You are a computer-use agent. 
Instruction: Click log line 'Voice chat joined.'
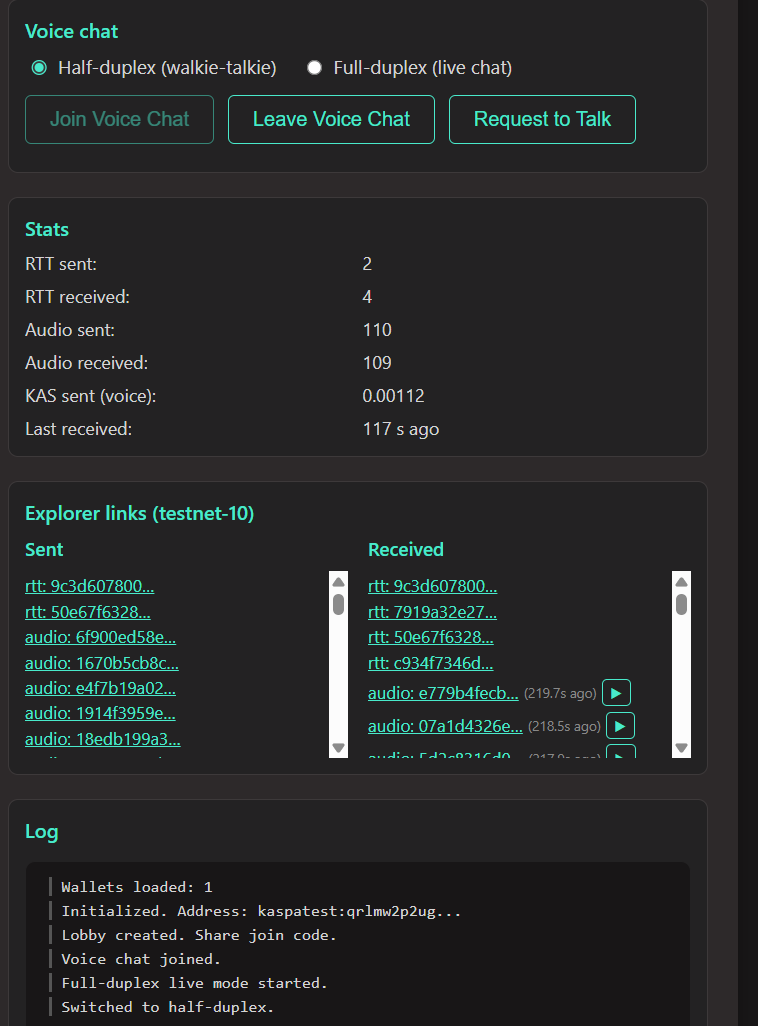(141, 959)
